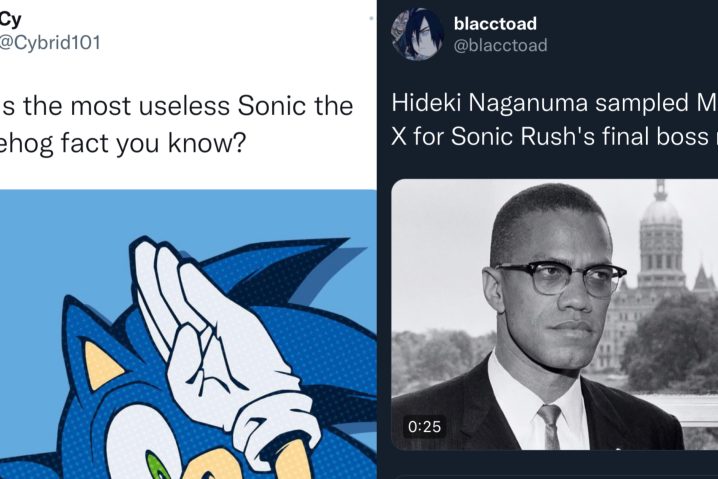Click the domed building in the video
Image resolution: width=718 pixels, height=479 pixels.
click(x=661, y=238)
